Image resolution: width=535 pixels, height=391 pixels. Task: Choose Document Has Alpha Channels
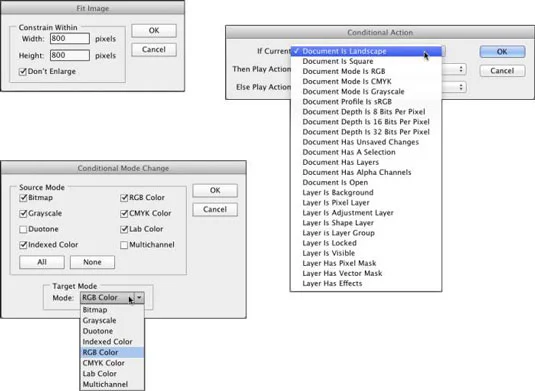pyautogui.click(x=366, y=172)
